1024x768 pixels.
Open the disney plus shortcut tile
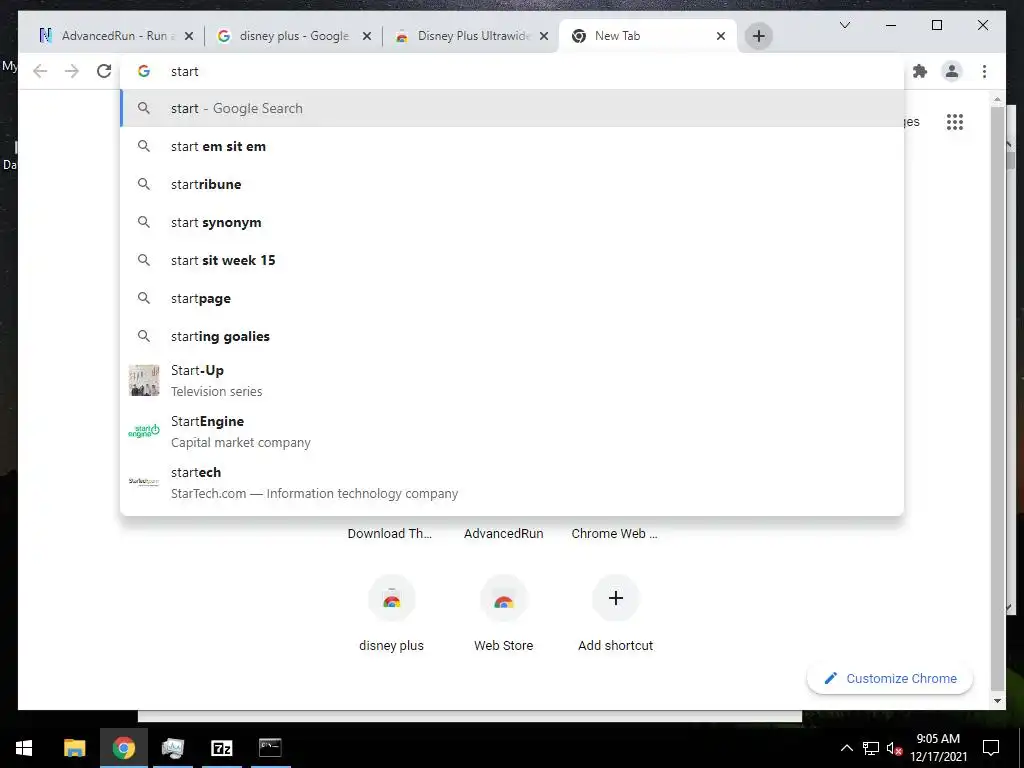(391, 614)
